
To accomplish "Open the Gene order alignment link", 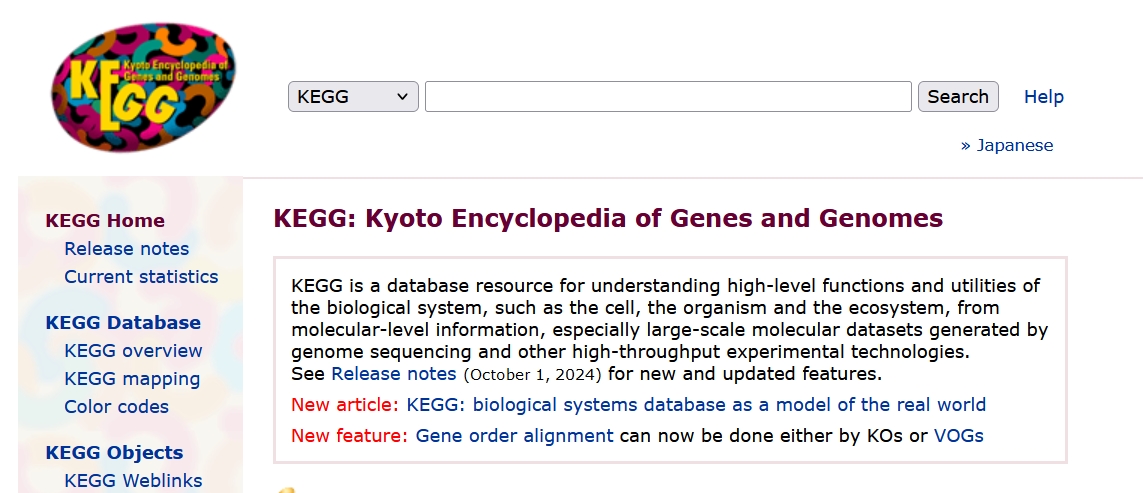I will [x=514, y=436].
